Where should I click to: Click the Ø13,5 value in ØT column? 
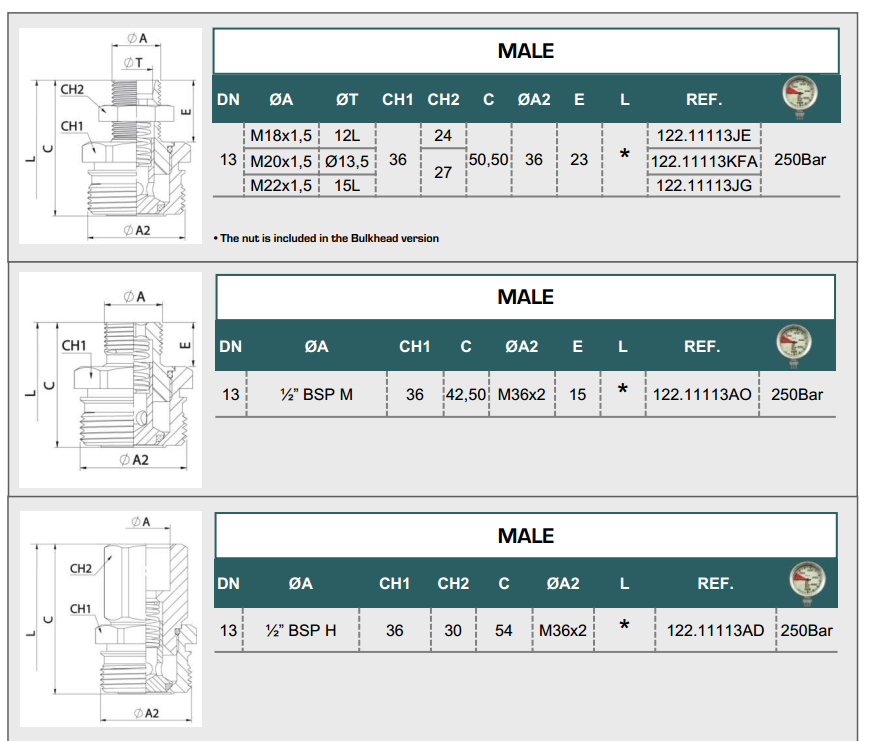pos(347,160)
